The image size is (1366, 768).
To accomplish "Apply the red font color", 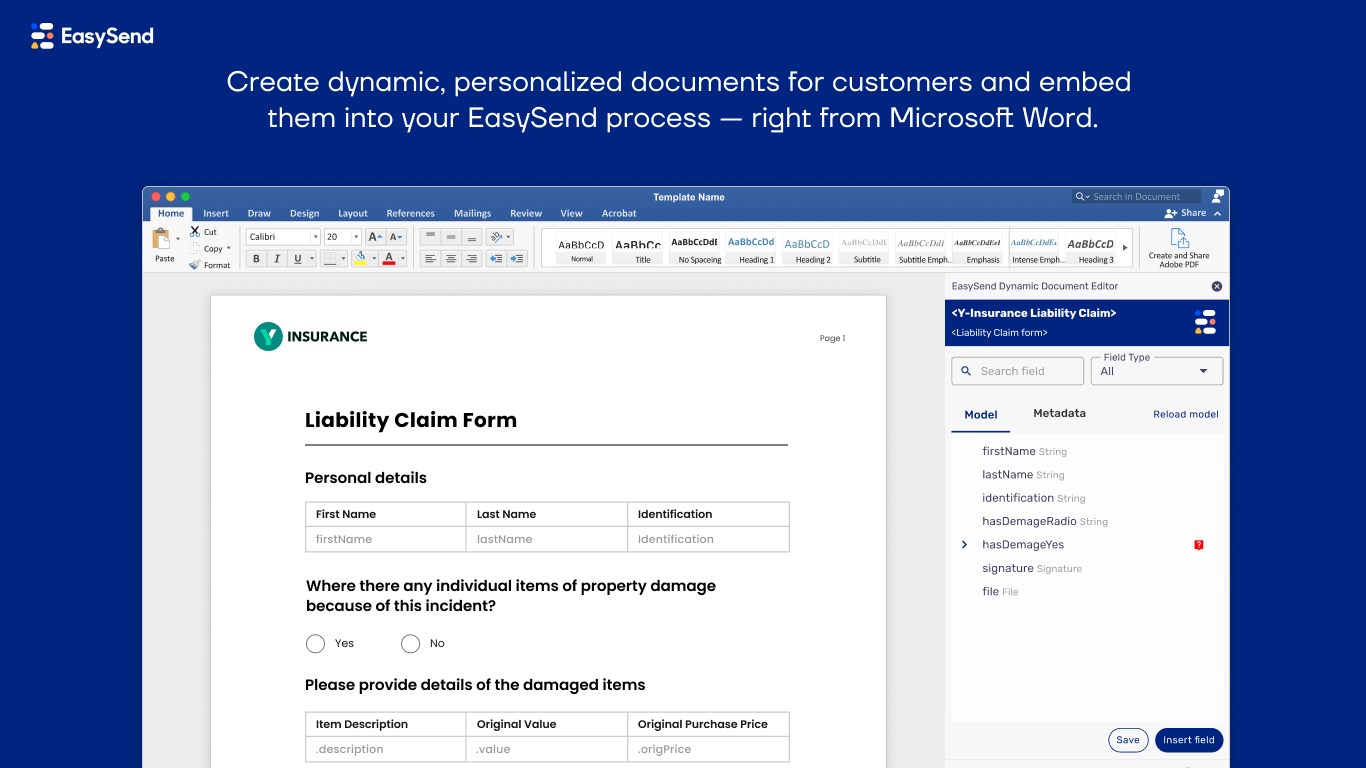I will tap(390, 259).
